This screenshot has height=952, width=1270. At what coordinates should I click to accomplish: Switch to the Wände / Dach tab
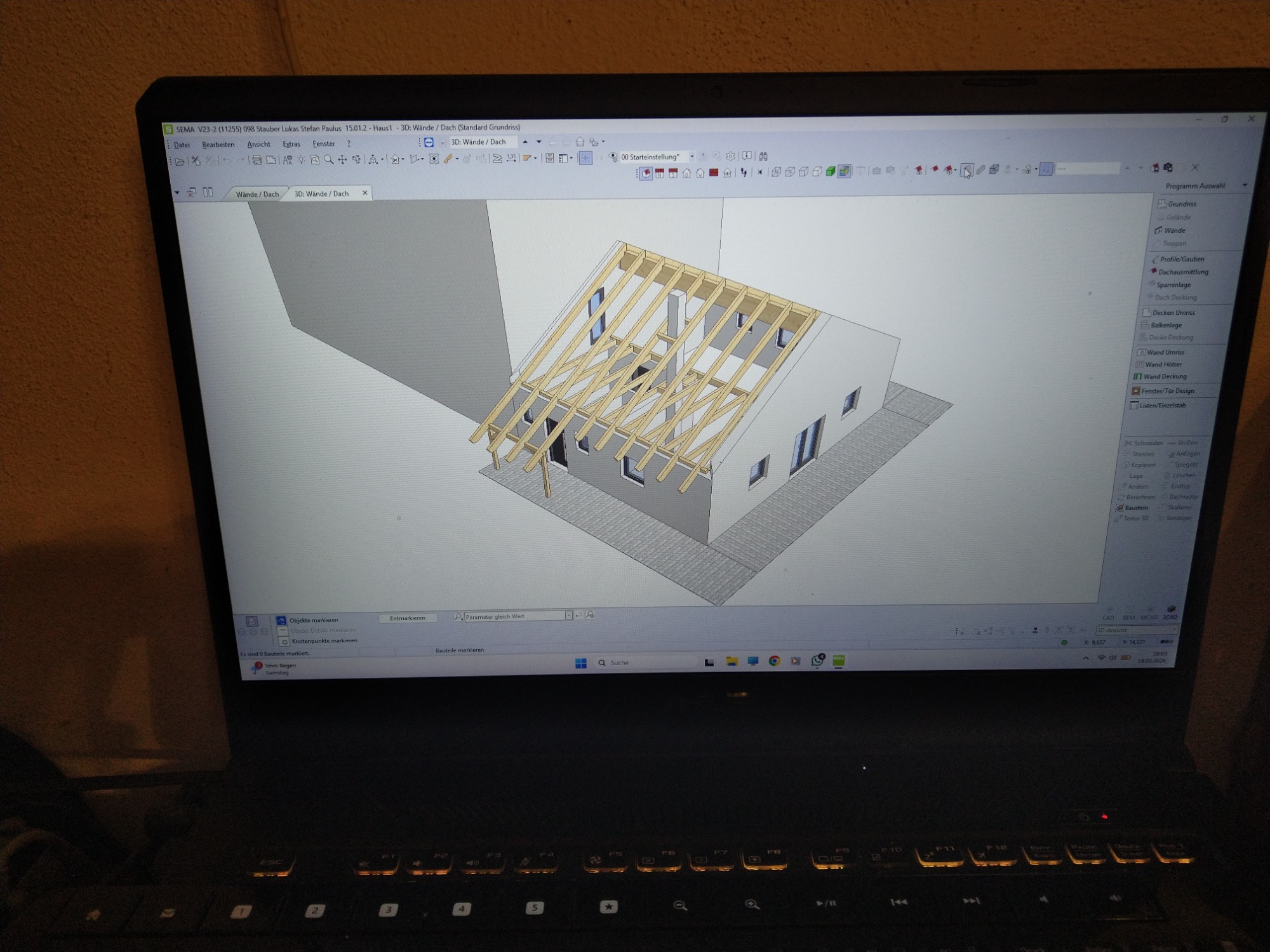coord(257,194)
